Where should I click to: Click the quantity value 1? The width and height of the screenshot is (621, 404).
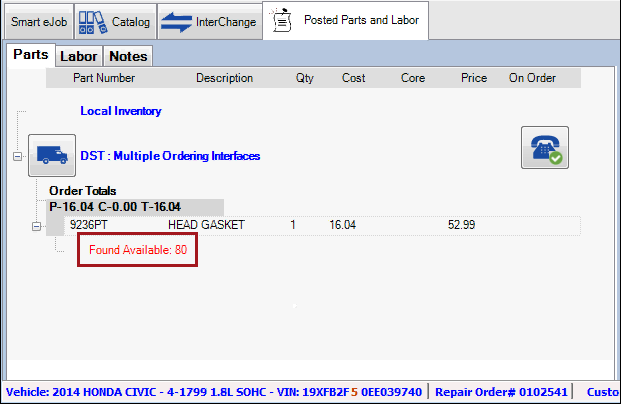tap(293, 225)
